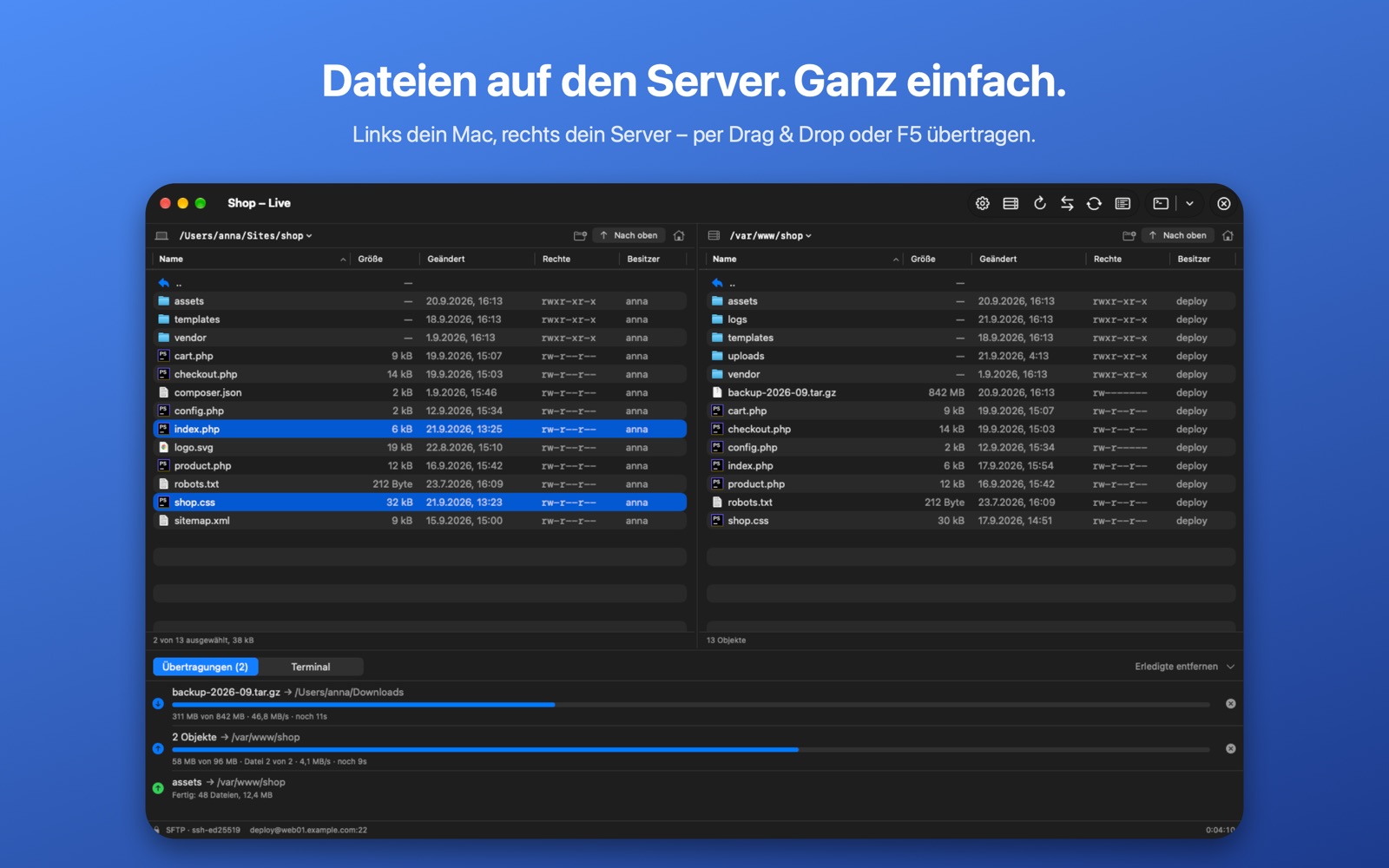Select sitemap.xml in the local pane

tap(420, 521)
